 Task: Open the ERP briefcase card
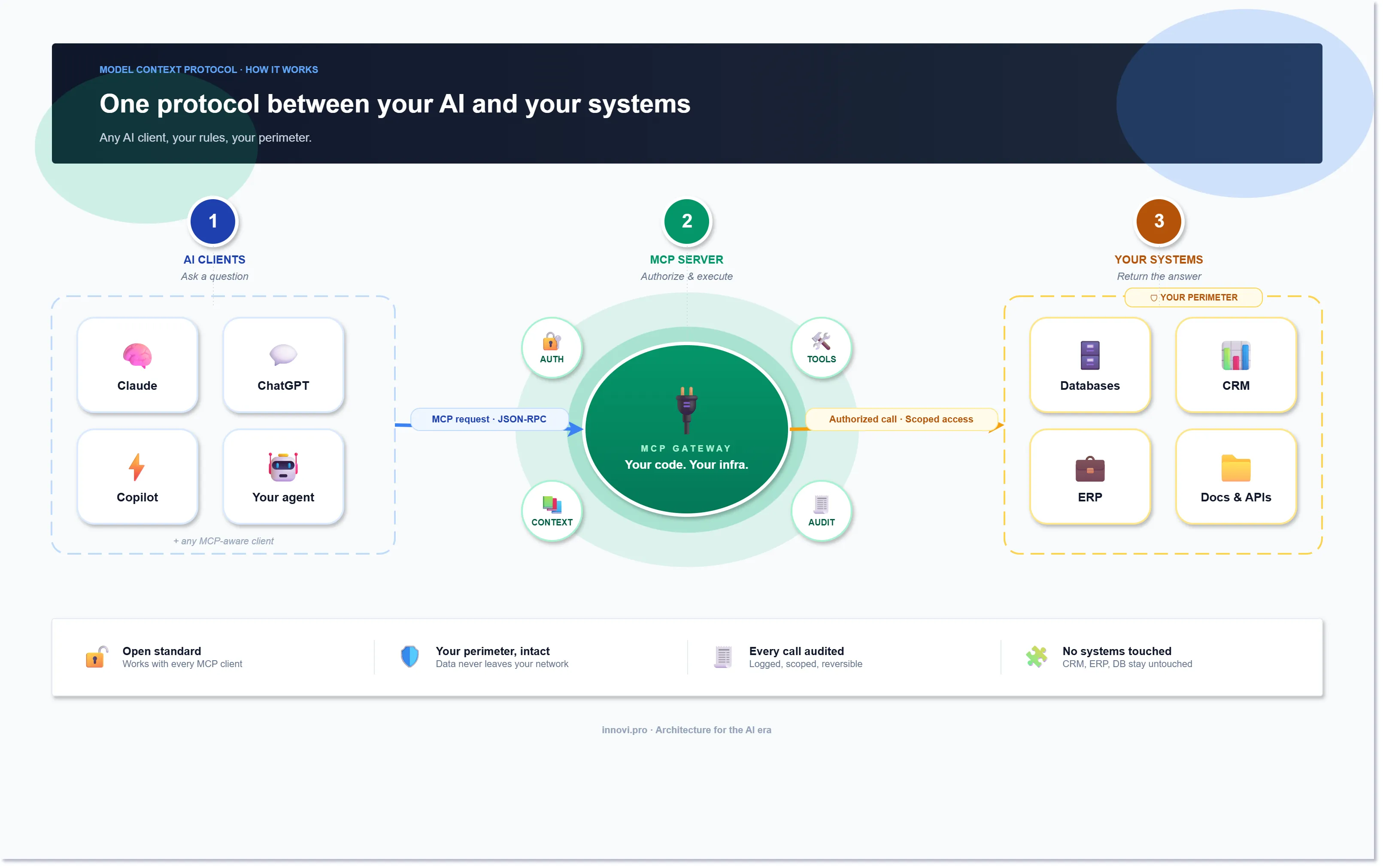[x=1090, y=476]
